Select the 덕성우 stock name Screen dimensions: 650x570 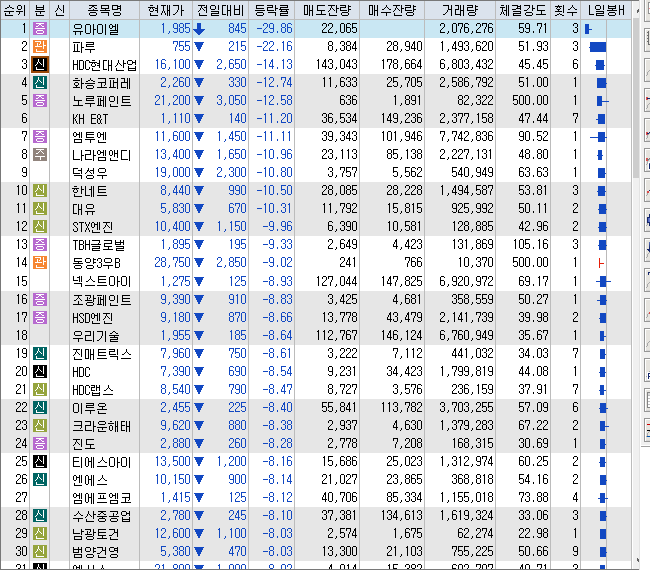pos(90,173)
